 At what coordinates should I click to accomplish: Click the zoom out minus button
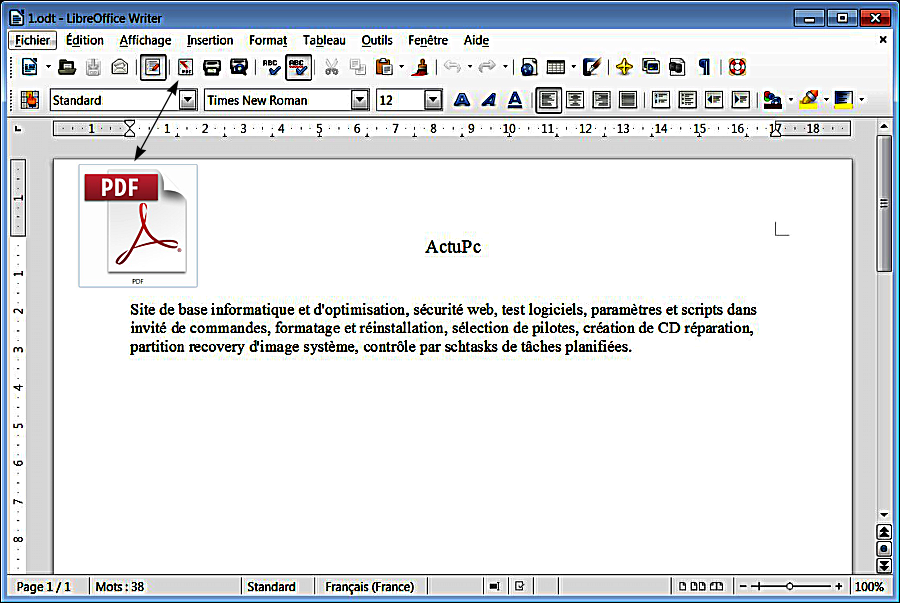[743, 586]
